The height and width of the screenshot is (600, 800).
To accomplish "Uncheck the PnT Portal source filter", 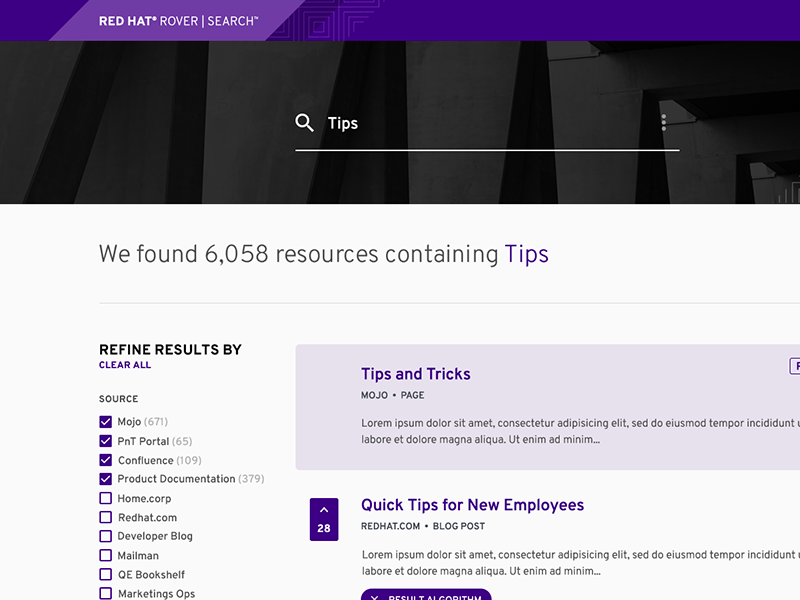I will 105,441.
